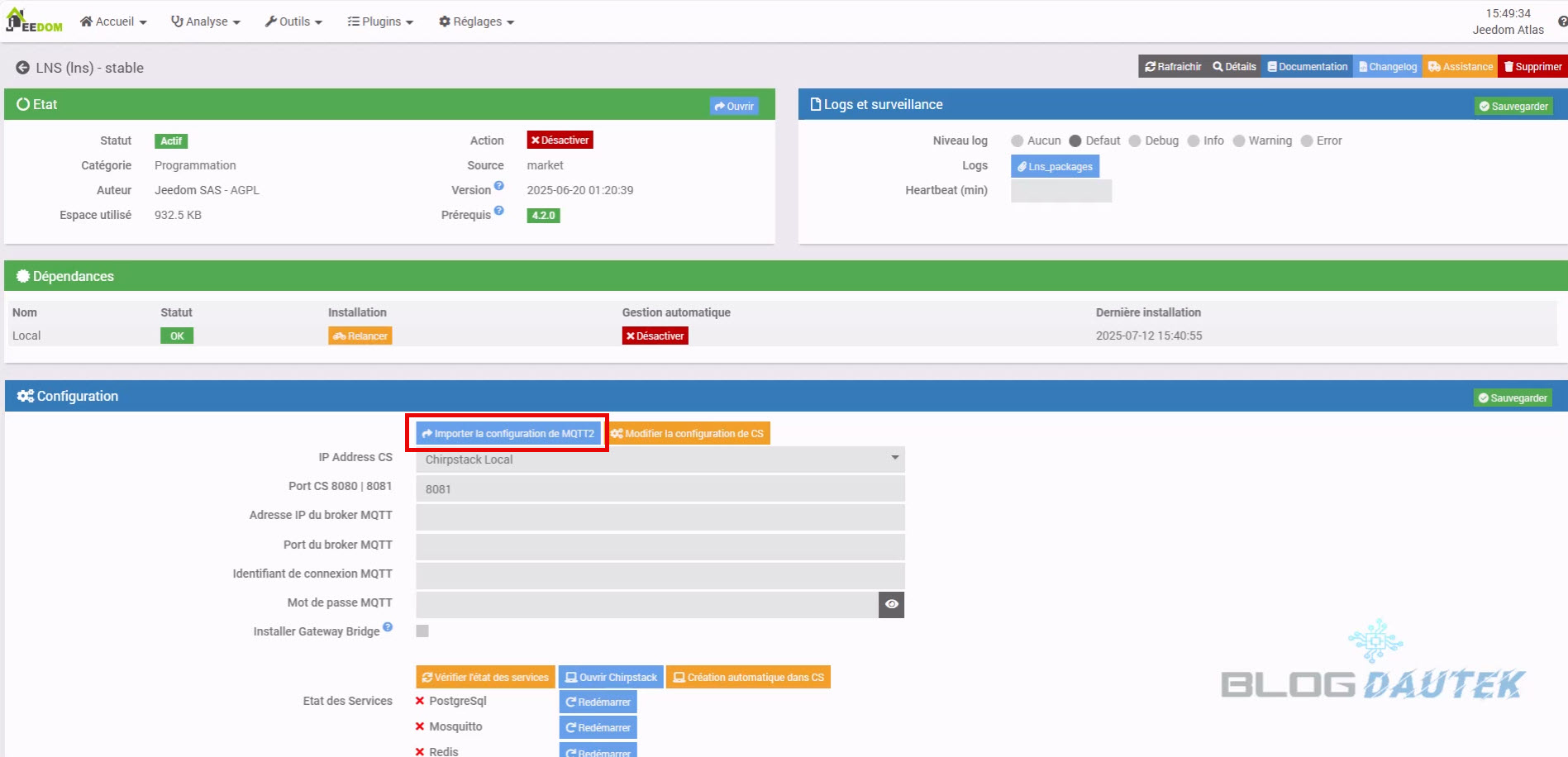Open the Analyse menu
The width and height of the screenshot is (1568, 757).
pos(205,21)
